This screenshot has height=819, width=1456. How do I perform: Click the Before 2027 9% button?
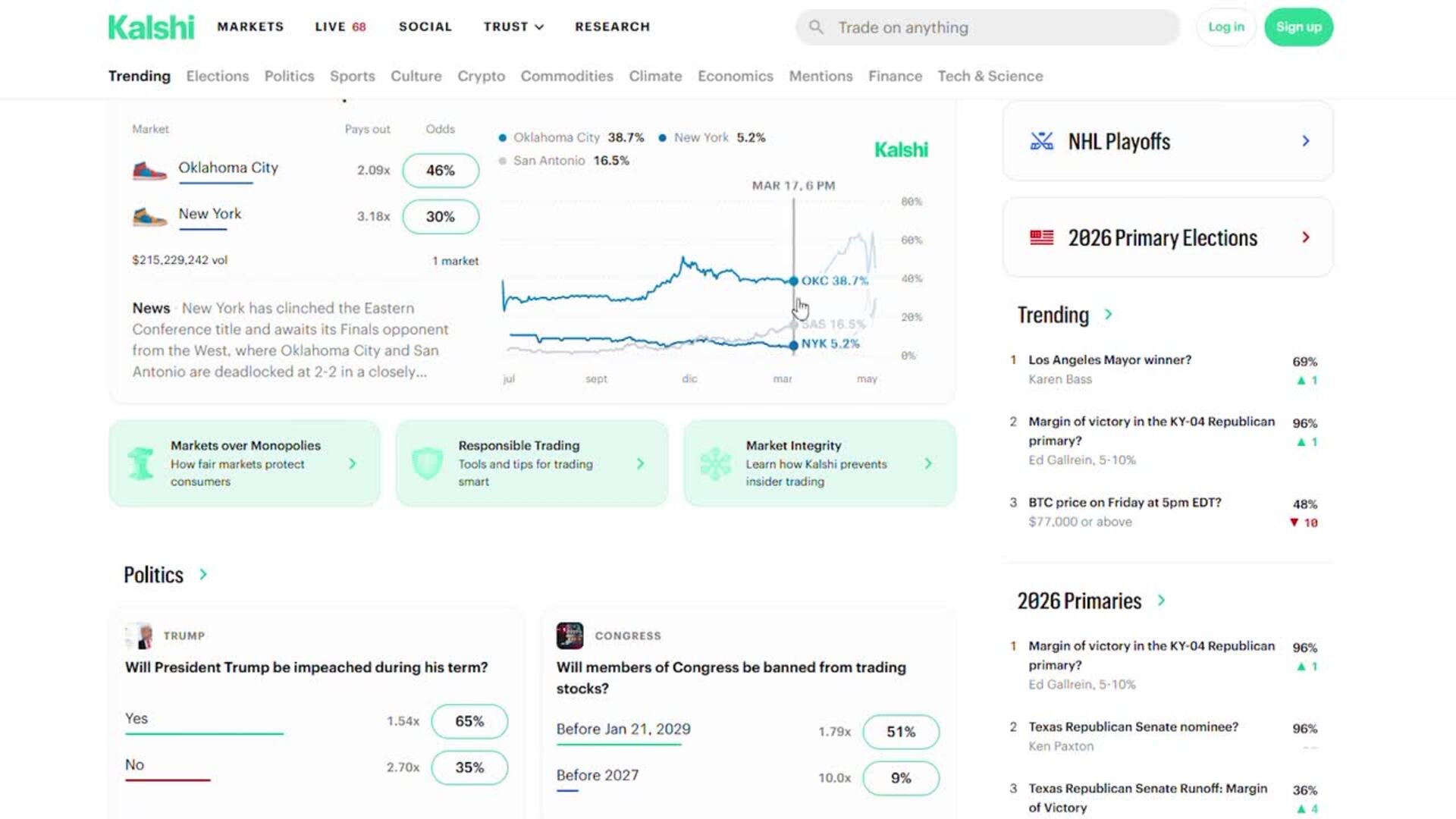coord(901,778)
